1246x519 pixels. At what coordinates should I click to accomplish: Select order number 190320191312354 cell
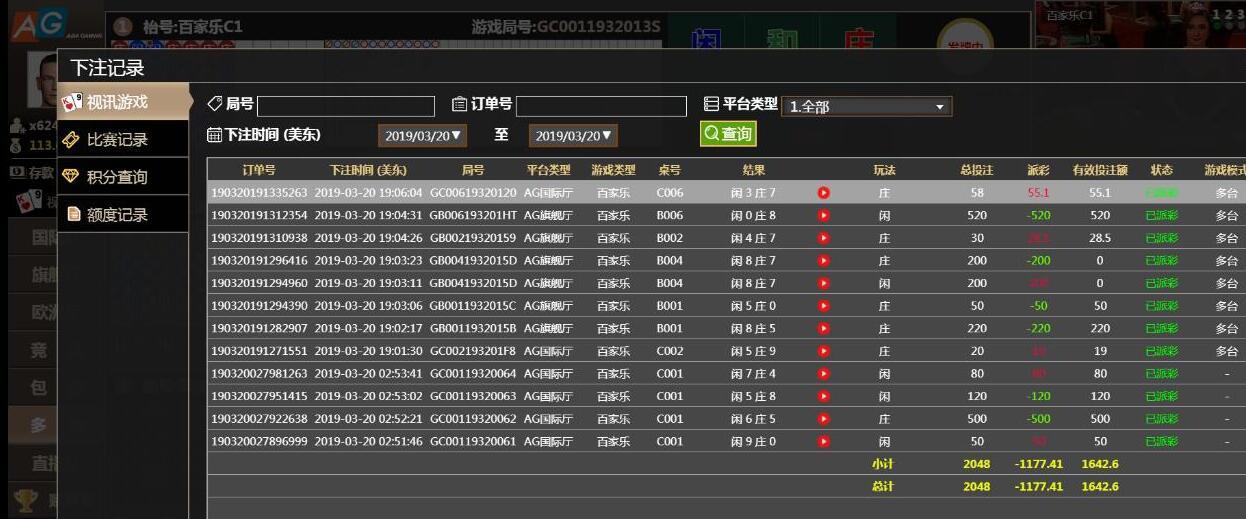[x=259, y=215]
